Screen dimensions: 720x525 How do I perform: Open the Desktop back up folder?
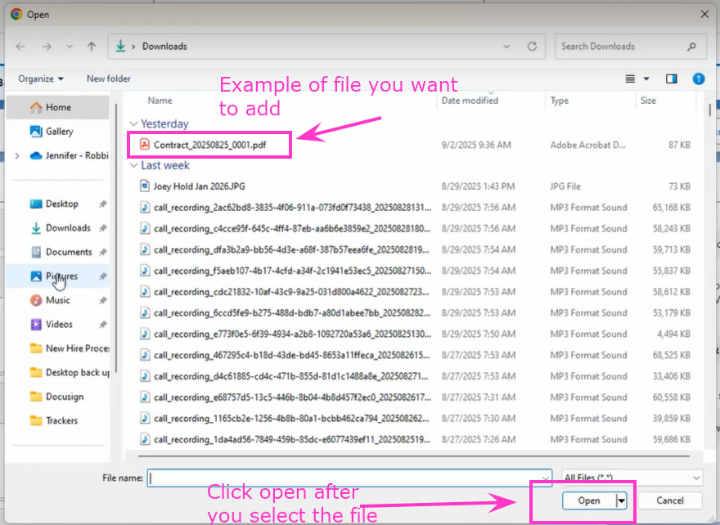(x=69, y=373)
